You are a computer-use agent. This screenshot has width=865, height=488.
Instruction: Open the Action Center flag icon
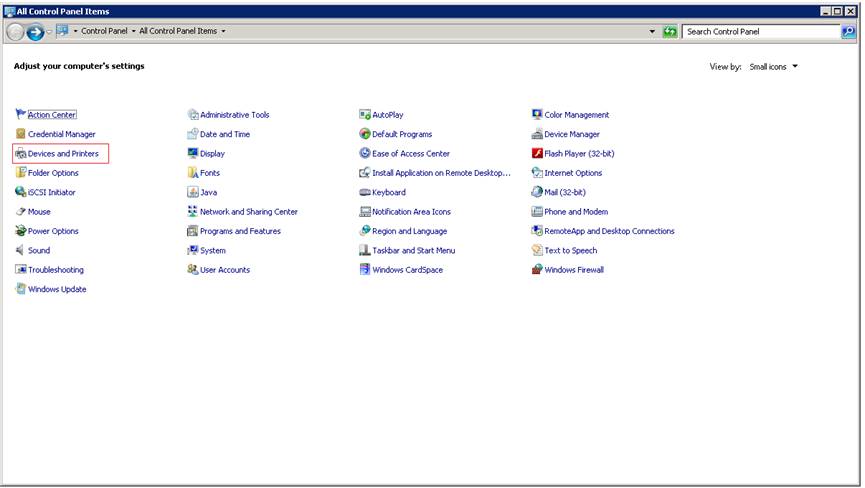tap(20, 114)
